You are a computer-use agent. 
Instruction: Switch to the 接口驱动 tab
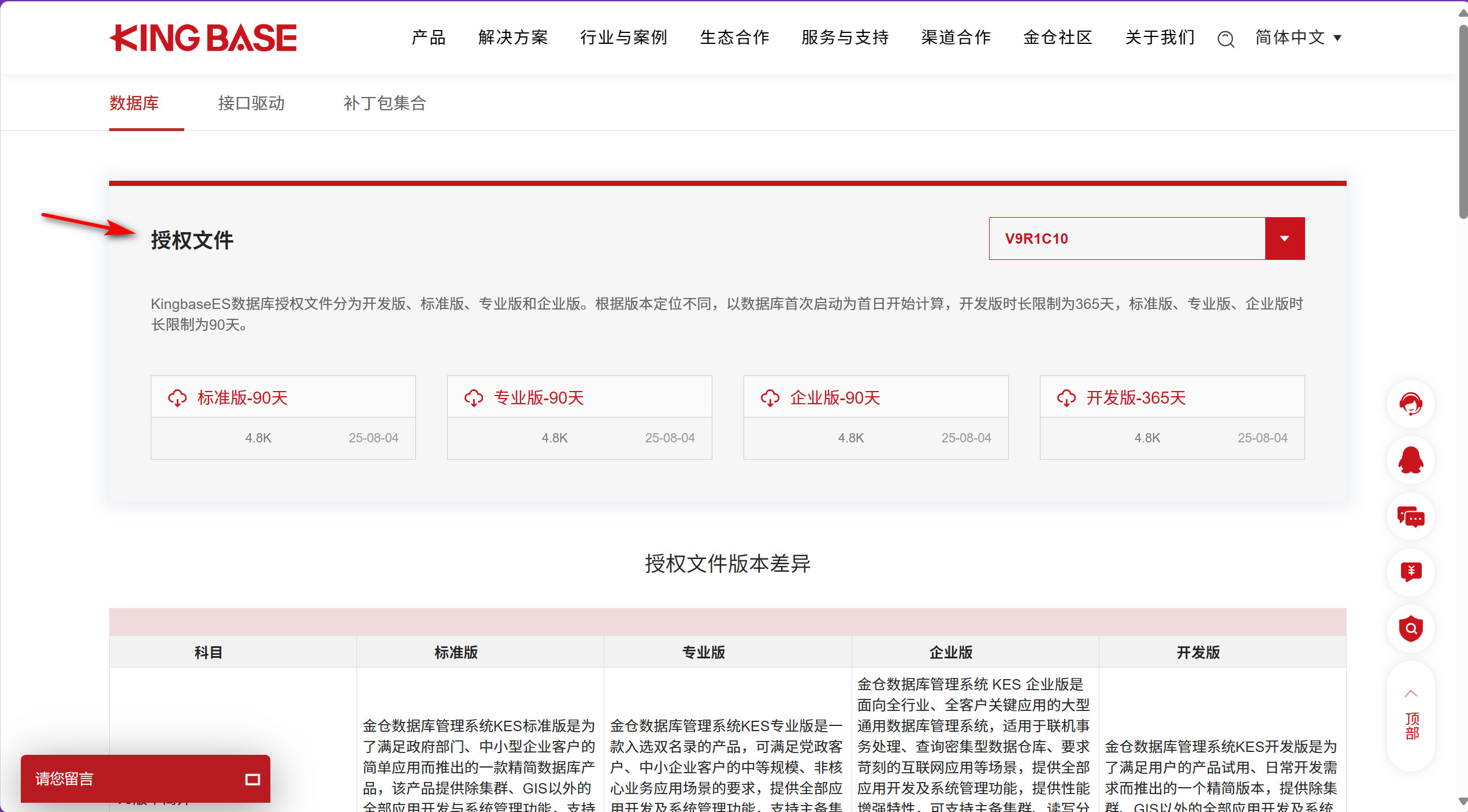(251, 103)
